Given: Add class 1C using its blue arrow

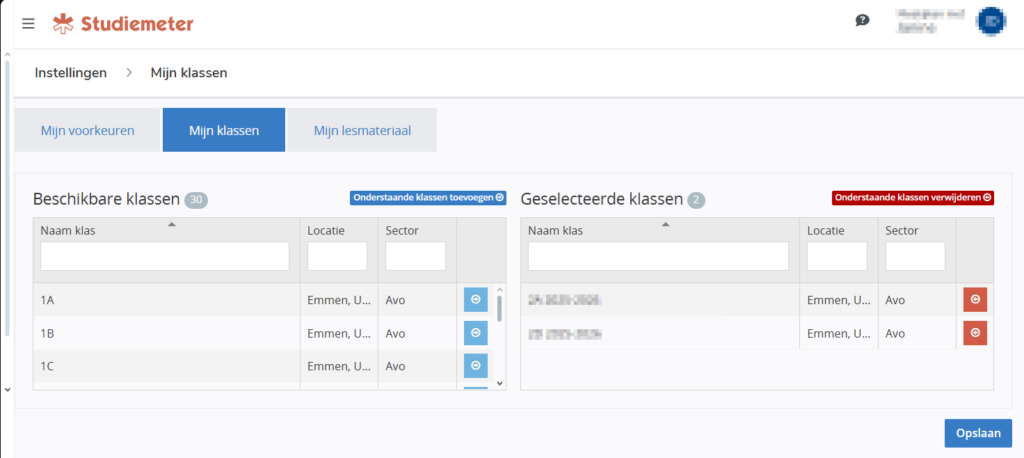Looking at the screenshot, I should click(475, 366).
